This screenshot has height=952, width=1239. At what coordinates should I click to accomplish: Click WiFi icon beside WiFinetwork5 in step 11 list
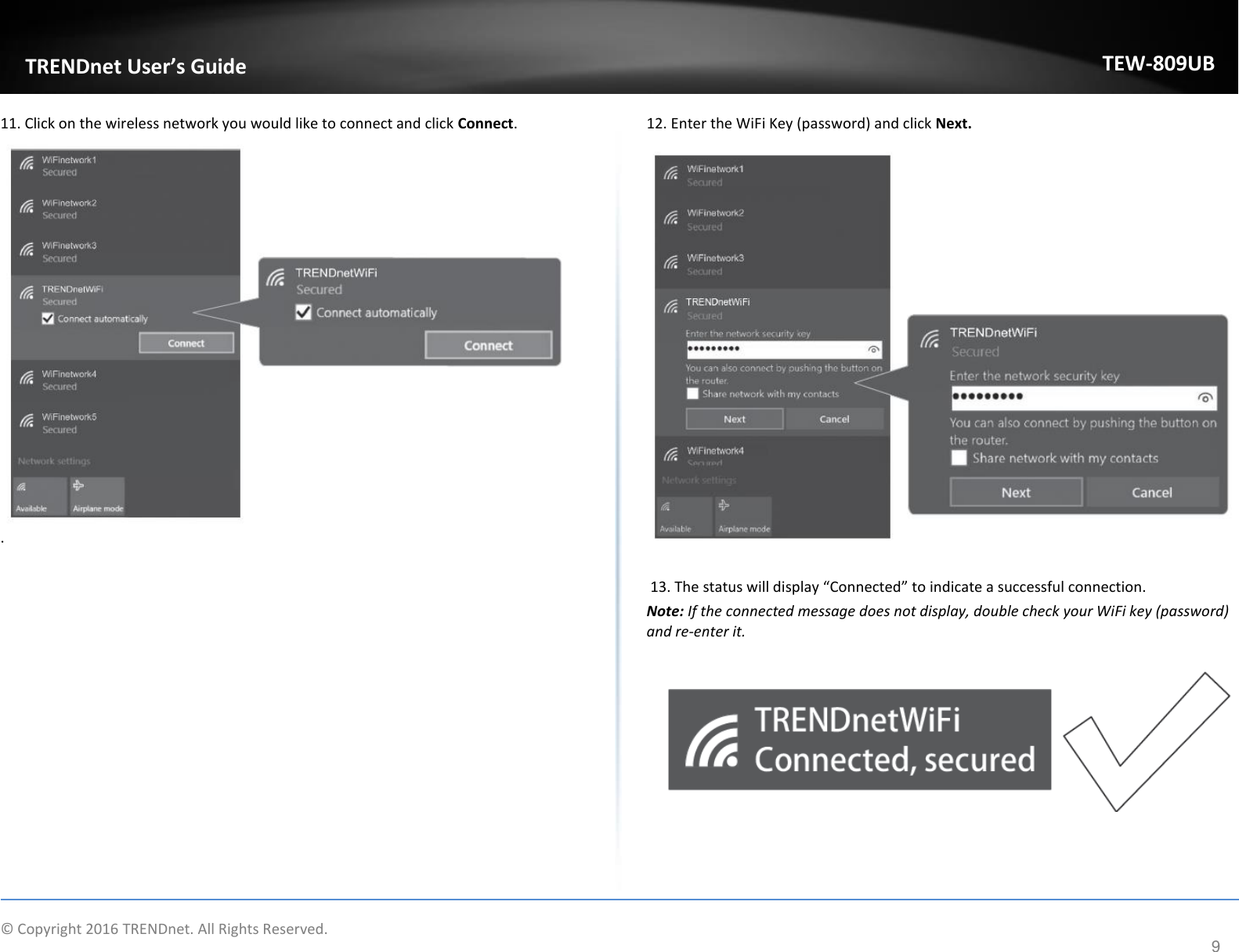pyautogui.click(x=27, y=421)
